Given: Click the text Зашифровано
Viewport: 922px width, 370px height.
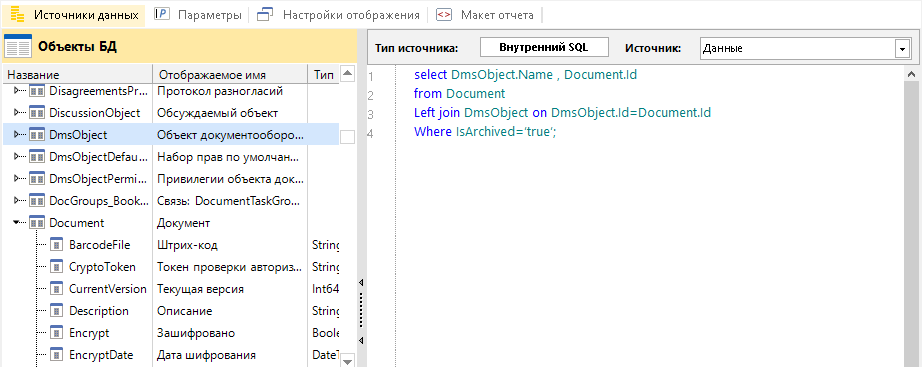Looking at the screenshot, I should click(196, 333).
